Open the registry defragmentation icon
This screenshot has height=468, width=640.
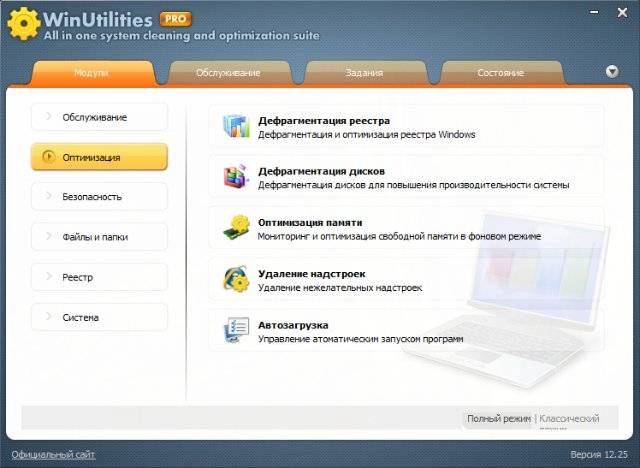tap(236, 126)
